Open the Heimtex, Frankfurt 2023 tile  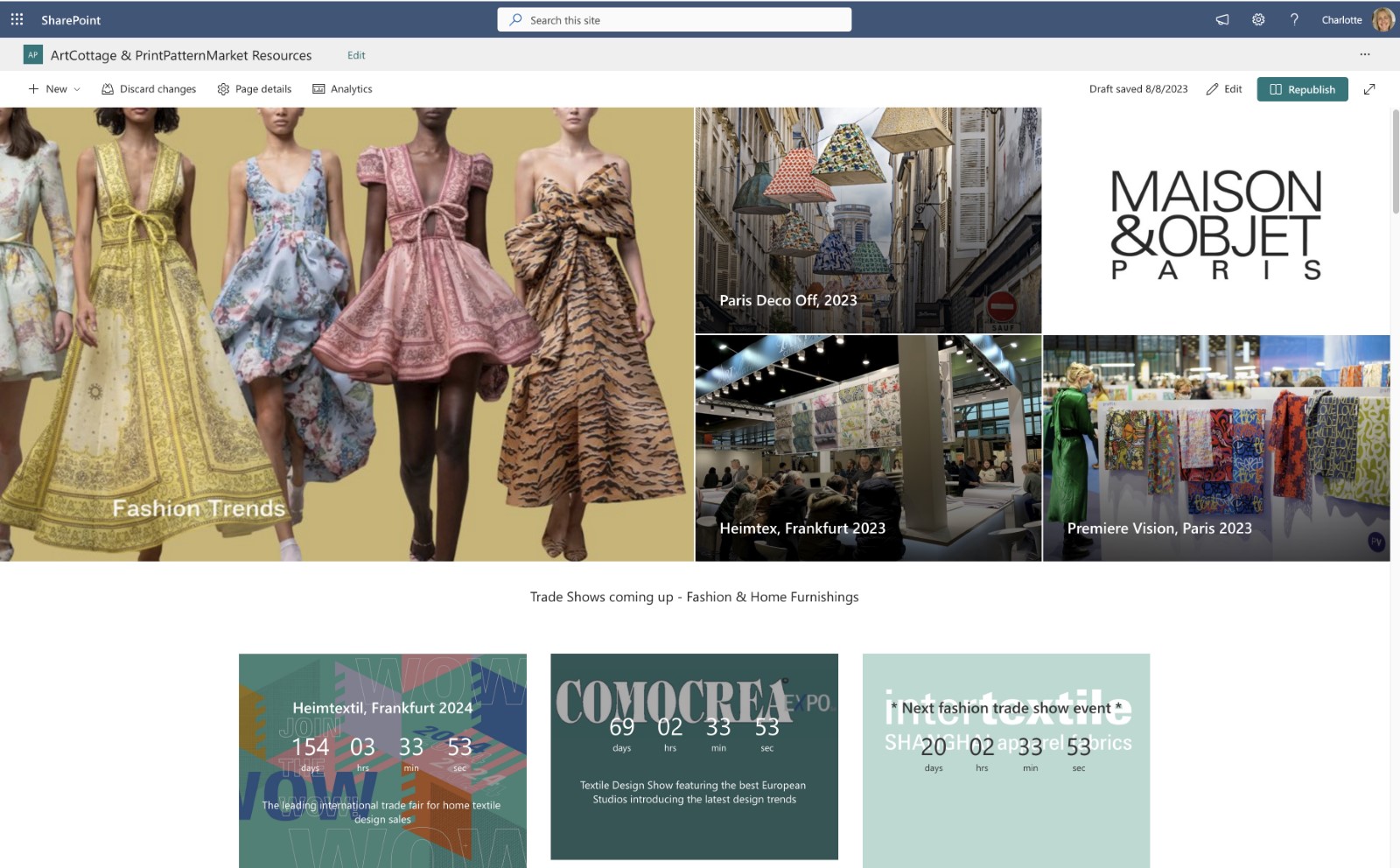coord(868,448)
